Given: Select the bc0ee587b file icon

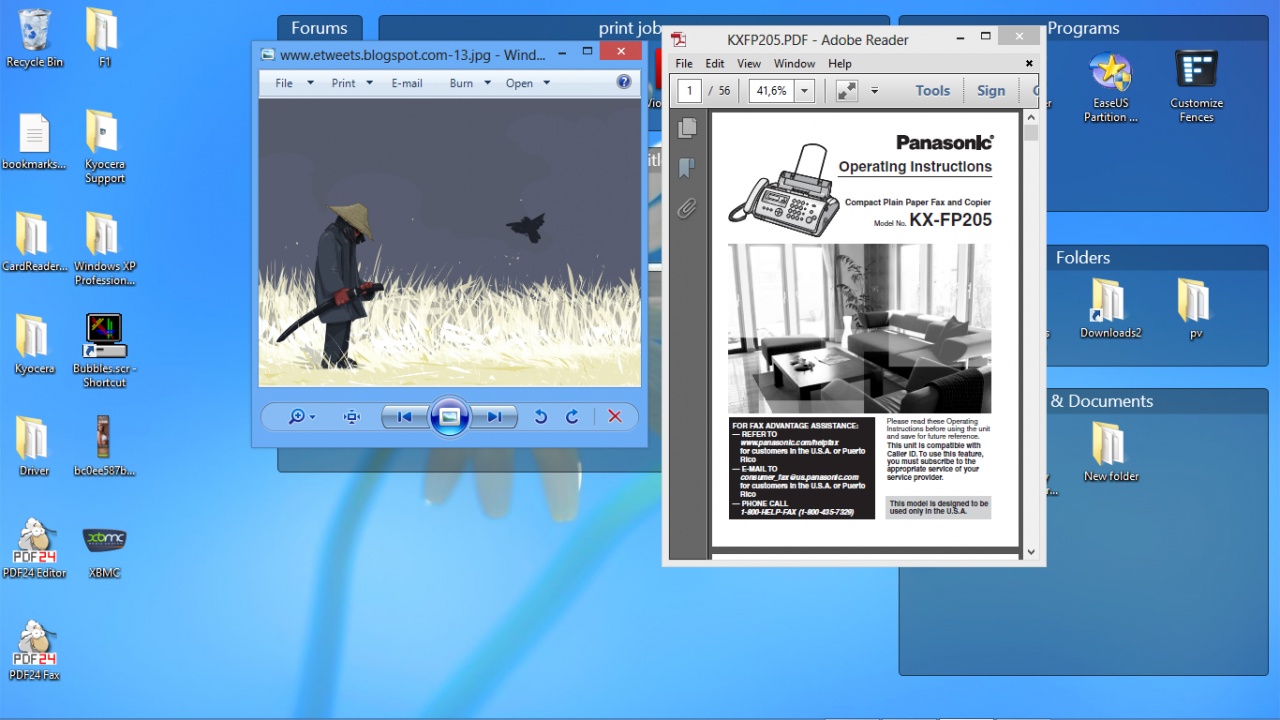Looking at the screenshot, I should click(104, 446).
